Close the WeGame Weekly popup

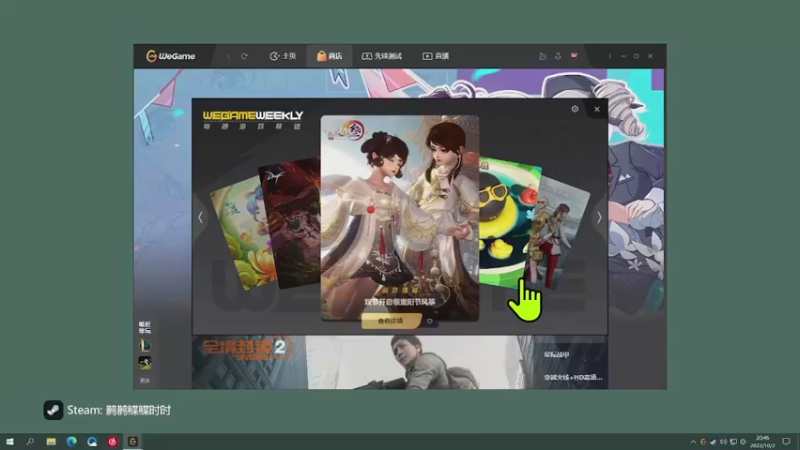pos(597,109)
